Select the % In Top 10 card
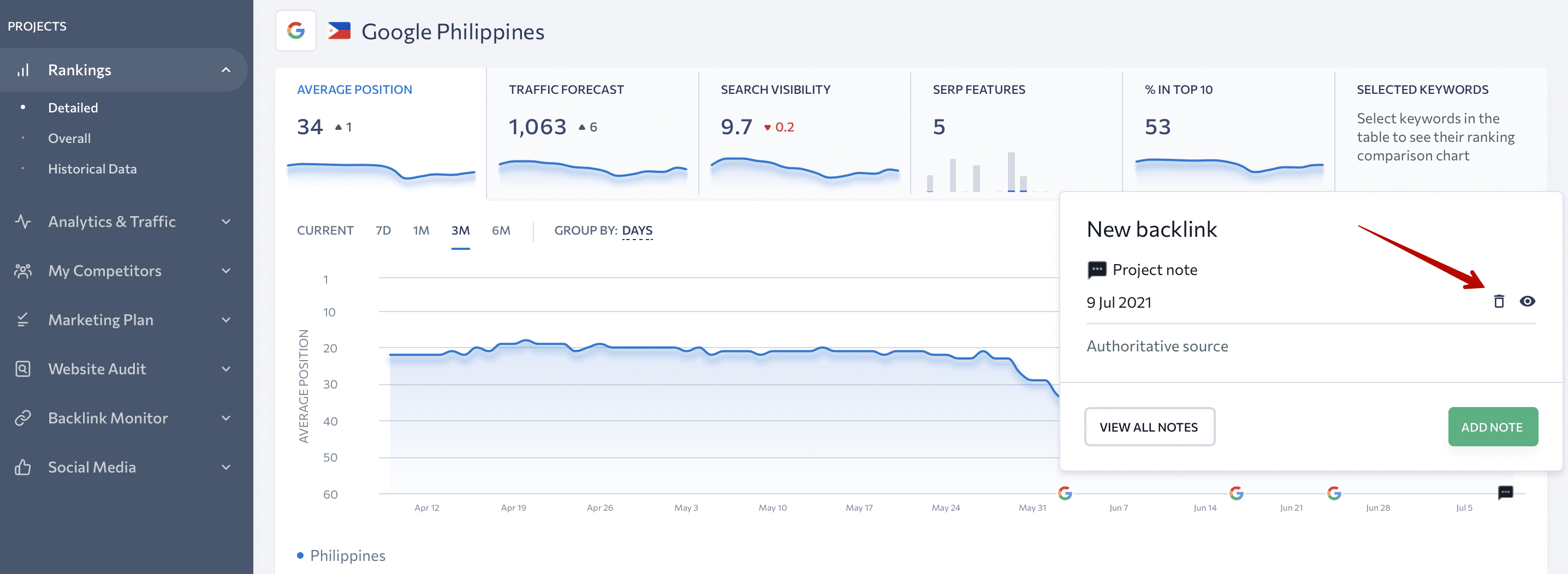 pos(1228,131)
